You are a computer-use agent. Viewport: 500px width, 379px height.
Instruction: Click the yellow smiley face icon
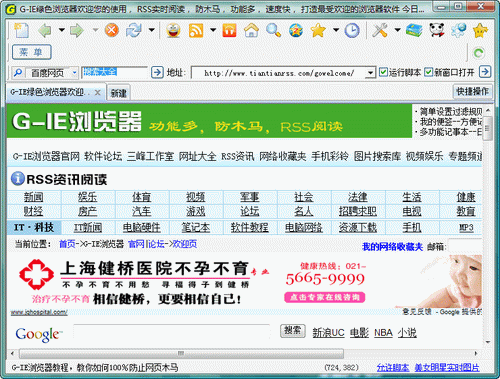click(173, 30)
